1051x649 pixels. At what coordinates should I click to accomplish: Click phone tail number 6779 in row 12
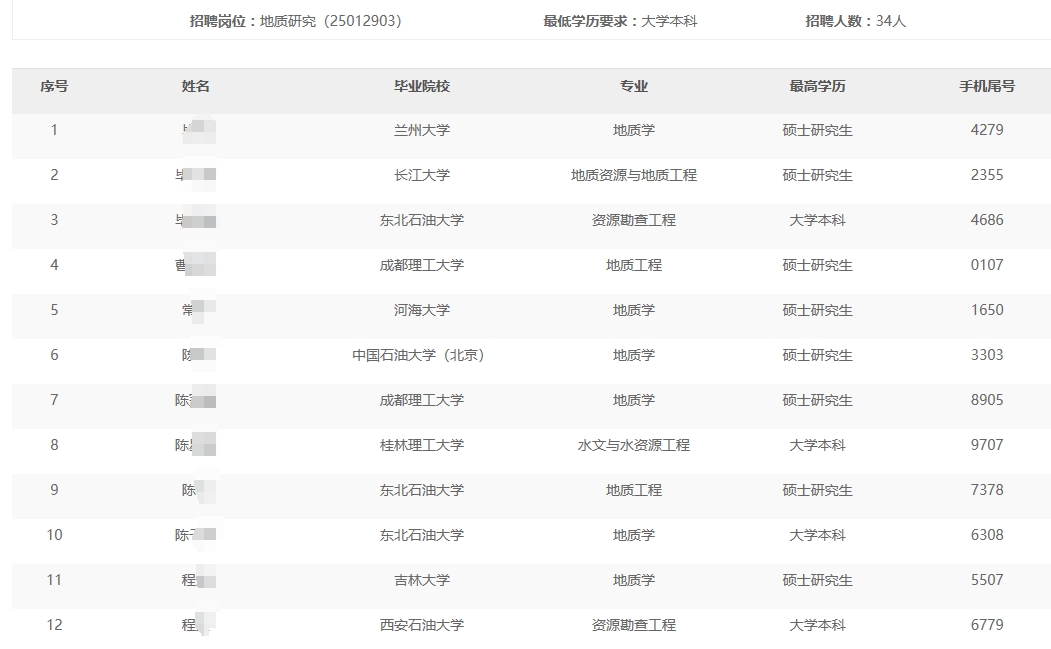(986, 625)
